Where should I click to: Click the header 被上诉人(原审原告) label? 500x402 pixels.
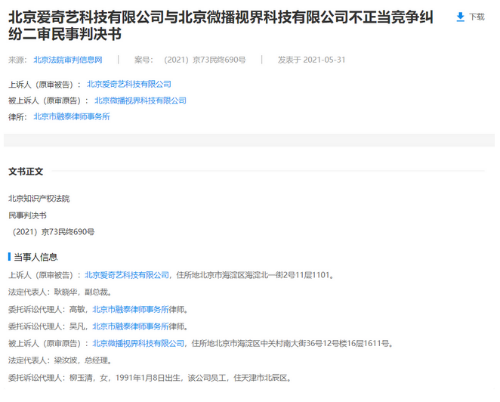coord(48,100)
